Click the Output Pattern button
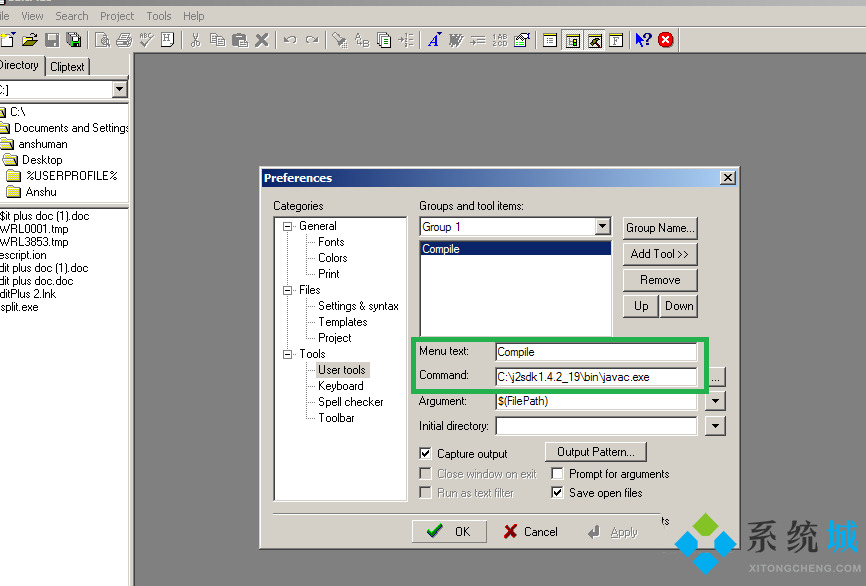The width and height of the screenshot is (866, 586). click(x=595, y=451)
